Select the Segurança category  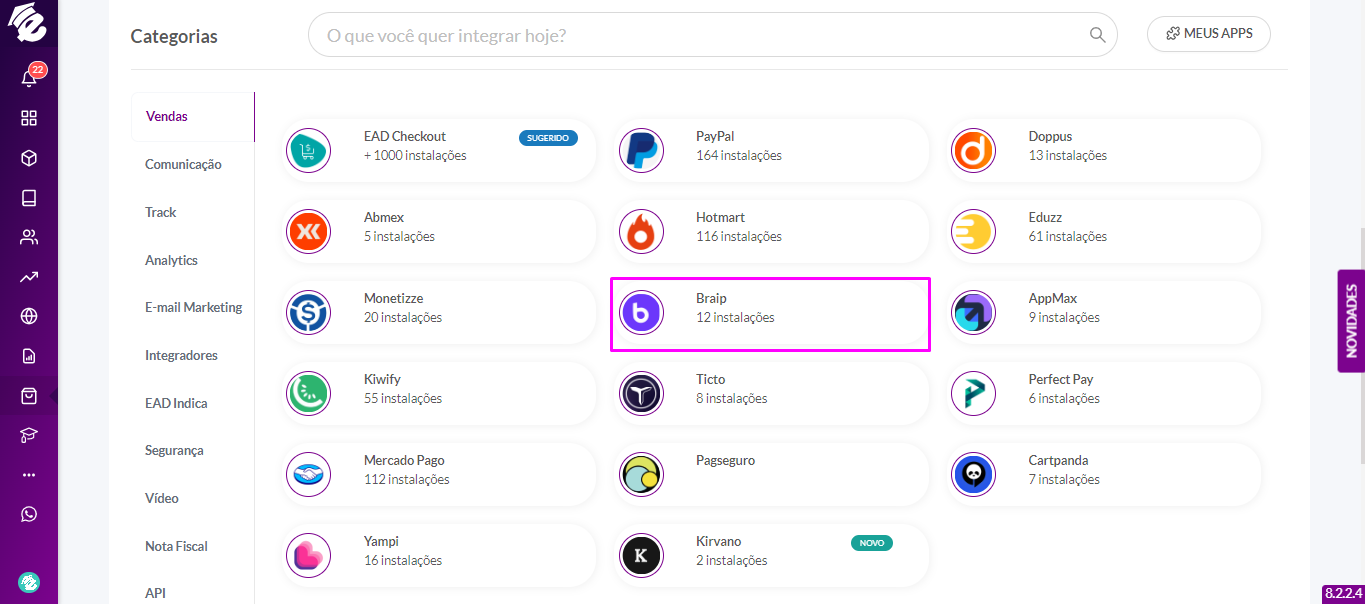pos(174,450)
